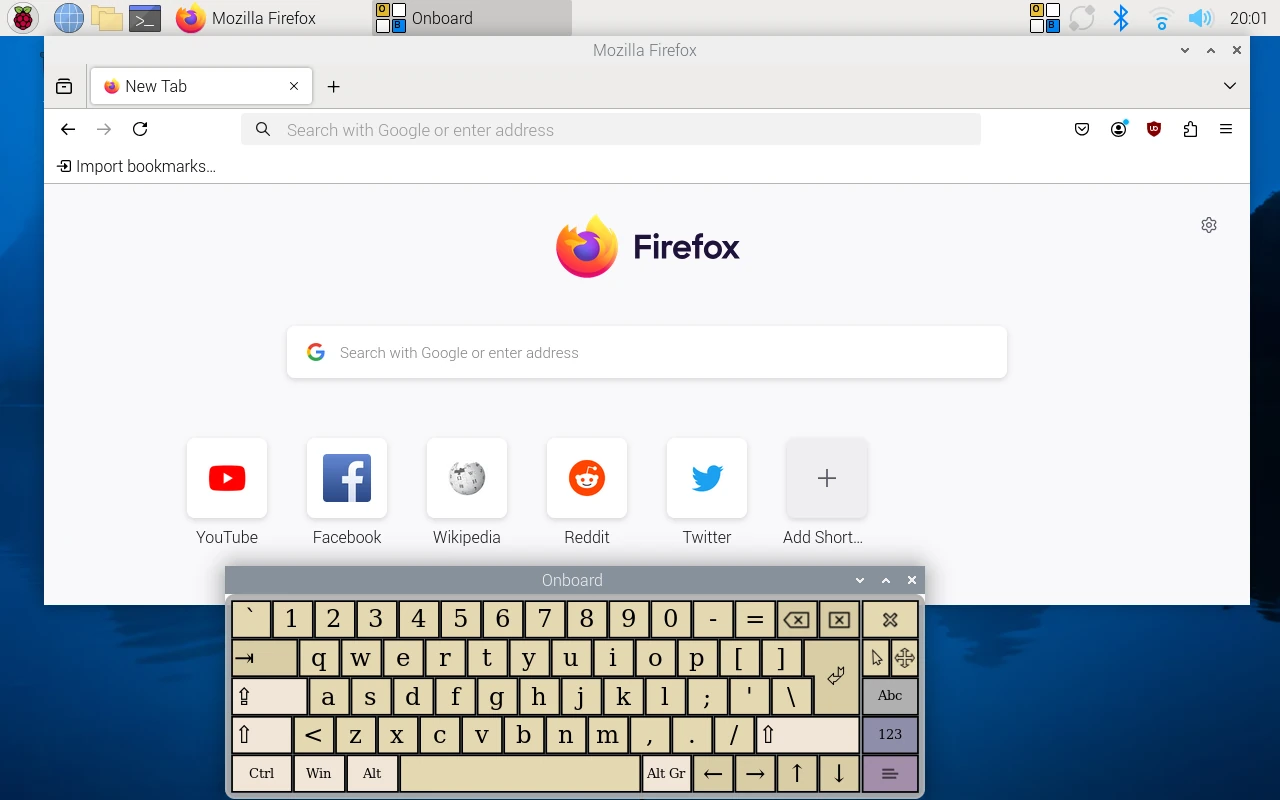
Task: Click backspace key on Onboard keyboard
Action: [x=796, y=620]
